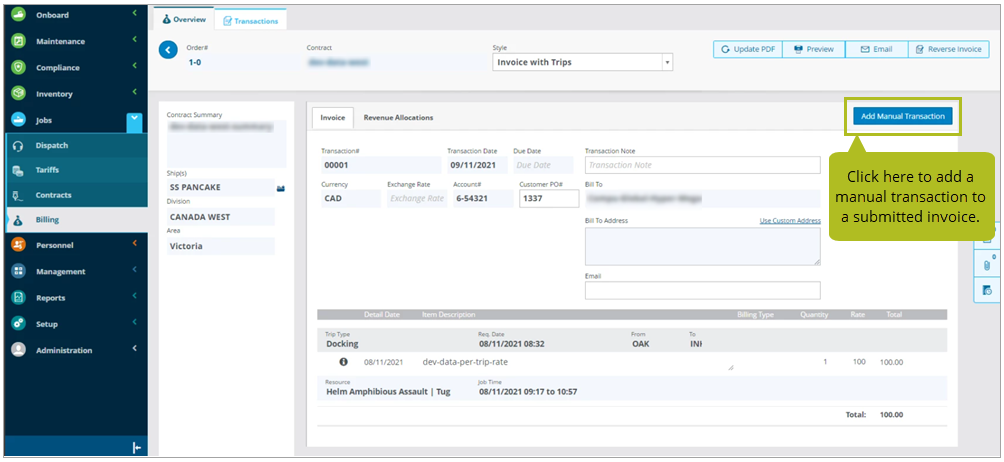Collapse the sidebar with the bottom arrow icon
1004x462 pixels.
click(136, 448)
